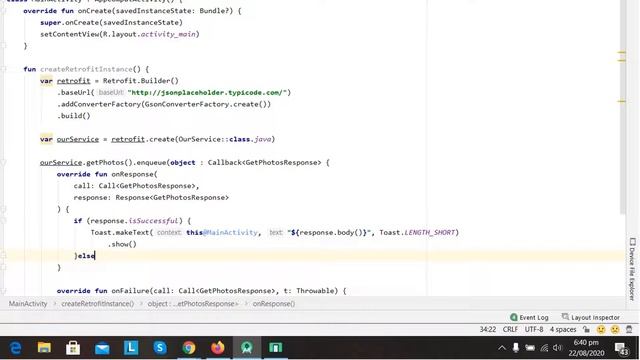Image resolution: width=640 pixels, height=360 pixels.
Task: Collapse the createRetrofitInstance function fold marker
Action: click(x=3, y=69)
